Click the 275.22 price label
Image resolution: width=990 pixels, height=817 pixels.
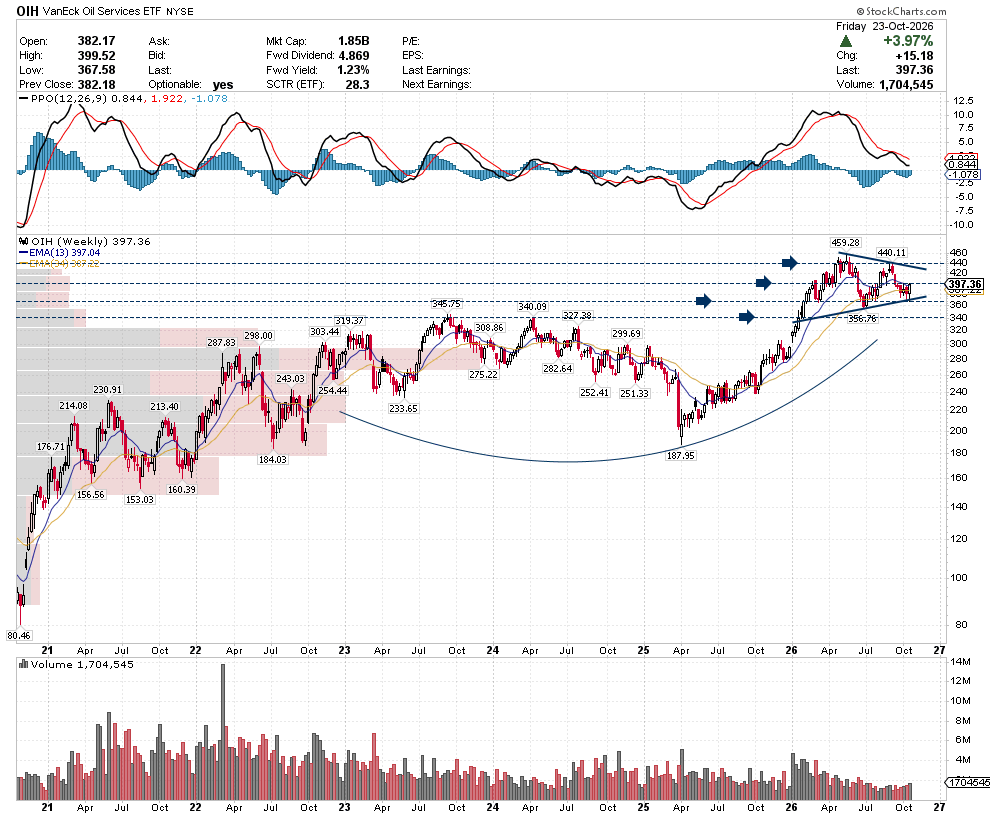pyautogui.click(x=483, y=374)
